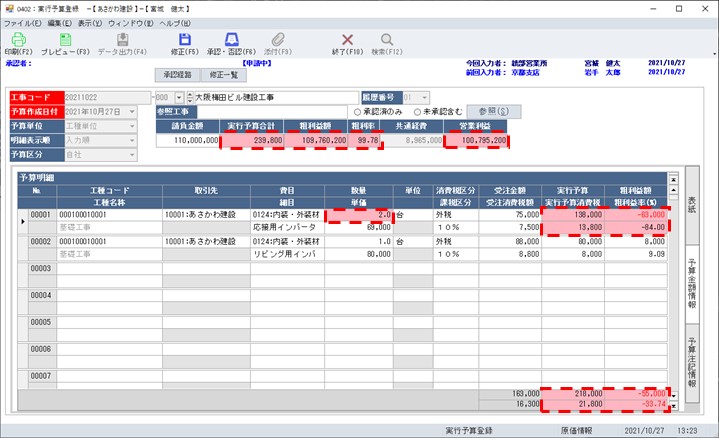The width and height of the screenshot is (719, 438).
Task: Select the 承認済のみ radio button
Action: (356, 111)
